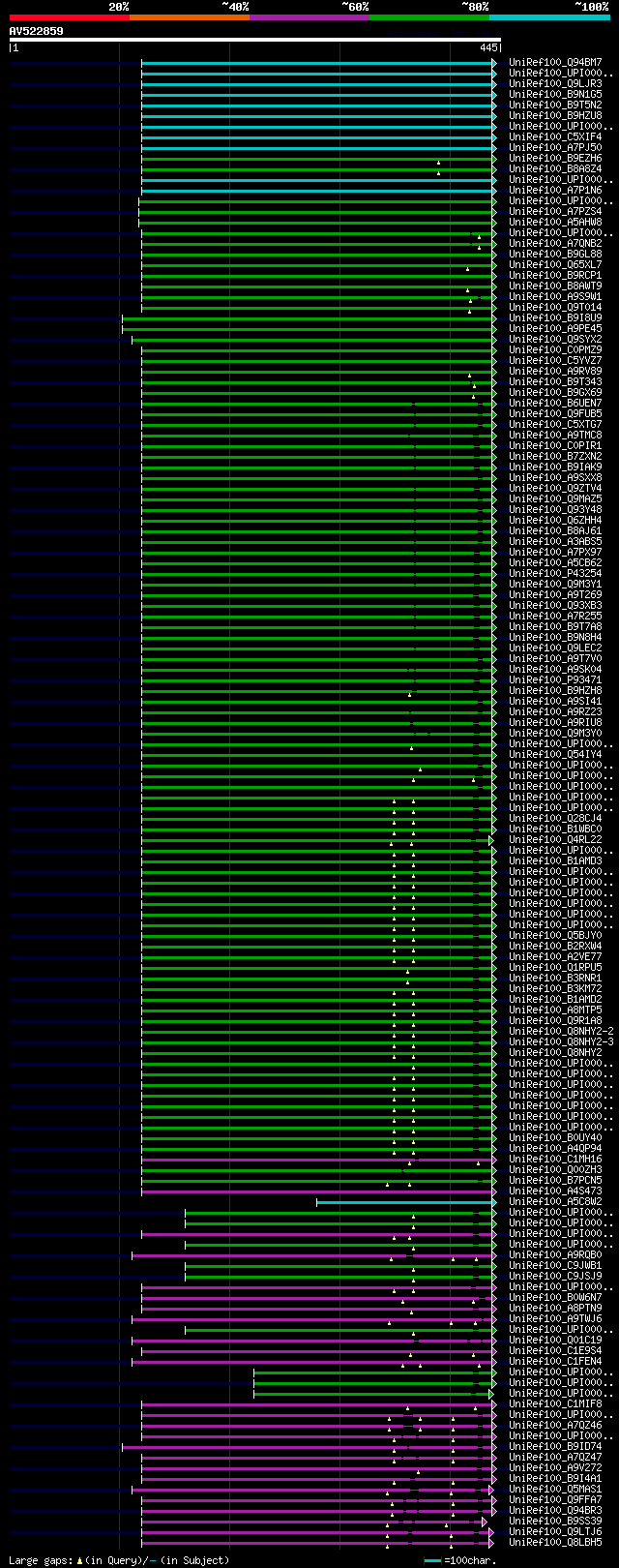Image resolution: width=619 pixels, height=1568 pixels.
Task: Select label UniRef100_B9I8U9
Action: [555, 318]
